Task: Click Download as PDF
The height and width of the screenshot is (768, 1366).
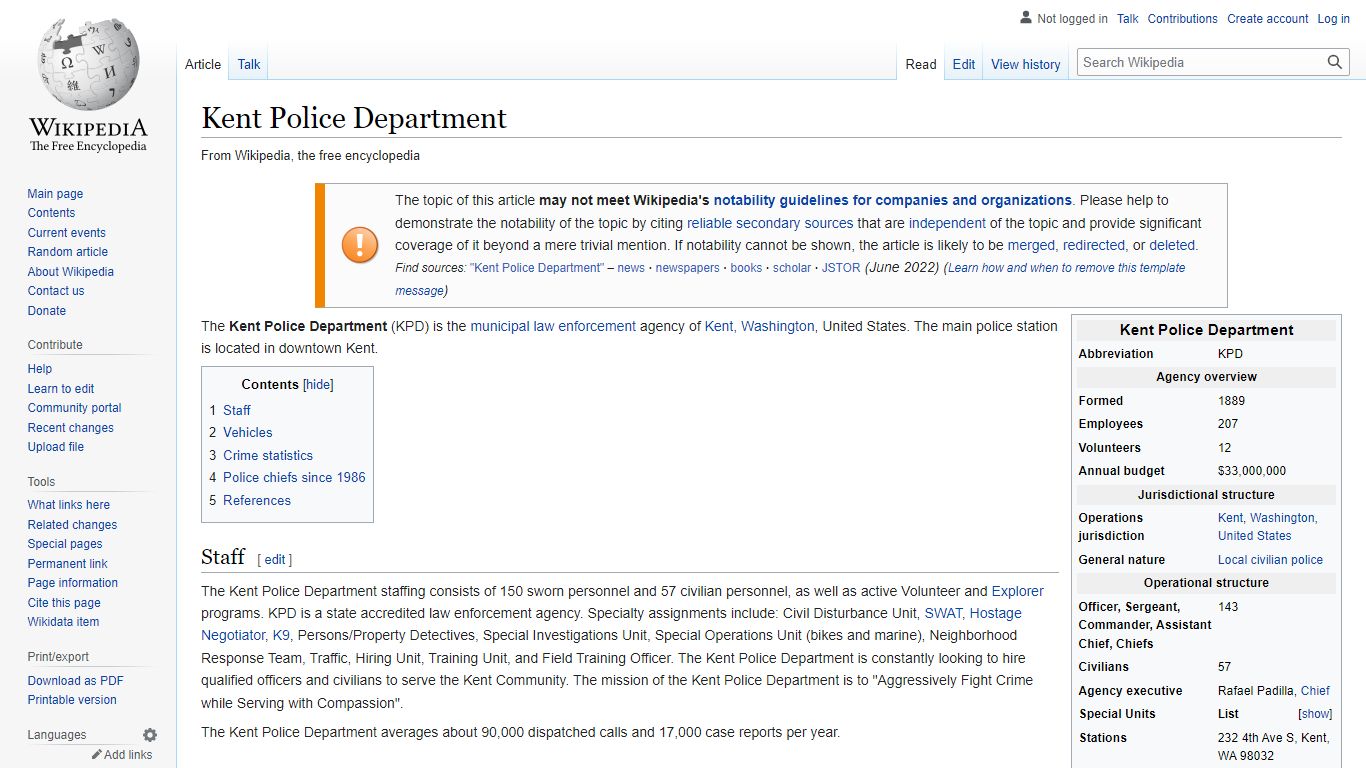Action: (75, 681)
